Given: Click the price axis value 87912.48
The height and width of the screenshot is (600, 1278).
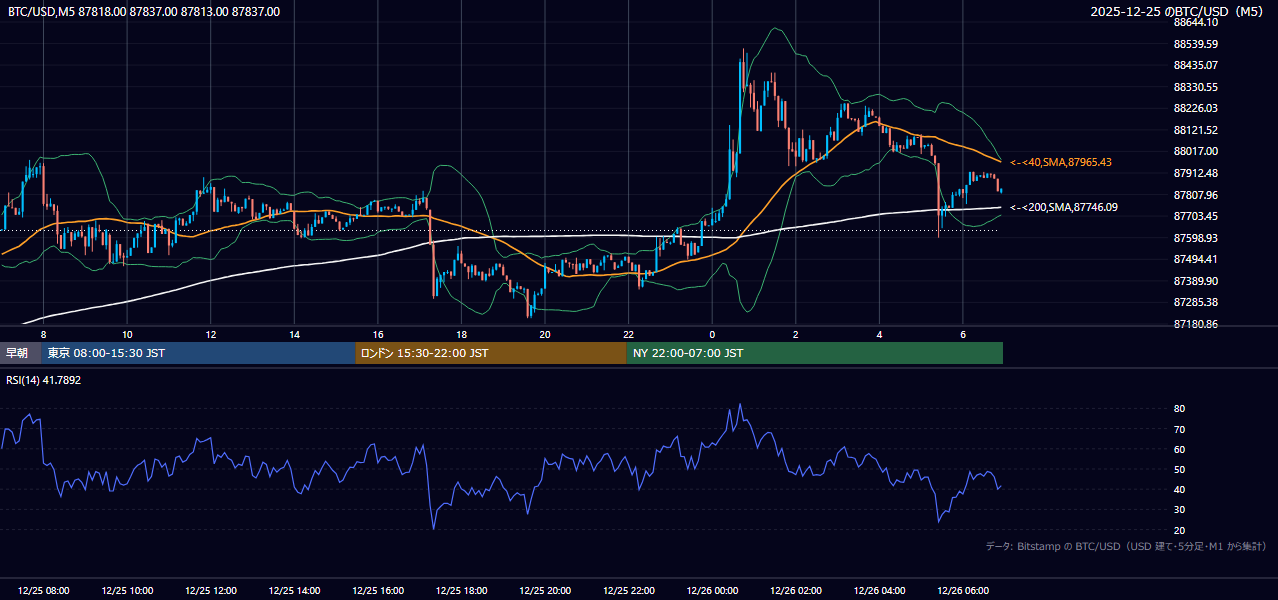Looking at the screenshot, I should coord(1196,173).
